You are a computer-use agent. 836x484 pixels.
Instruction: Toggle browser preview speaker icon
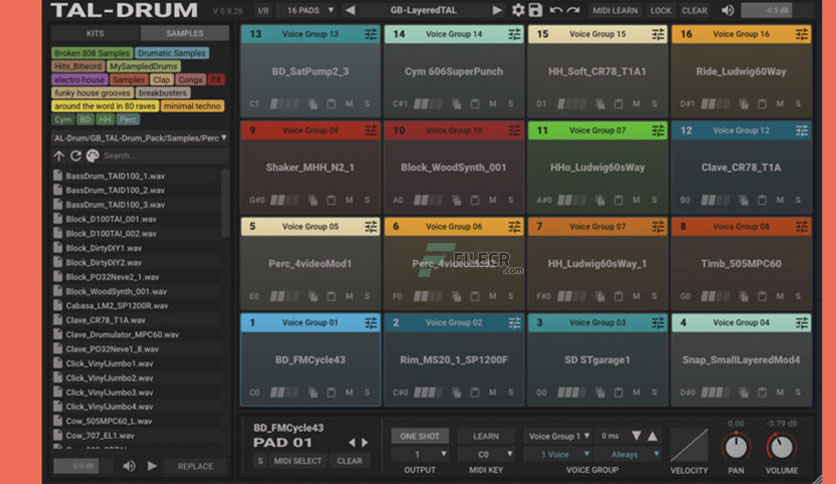(x=129, y=466)
